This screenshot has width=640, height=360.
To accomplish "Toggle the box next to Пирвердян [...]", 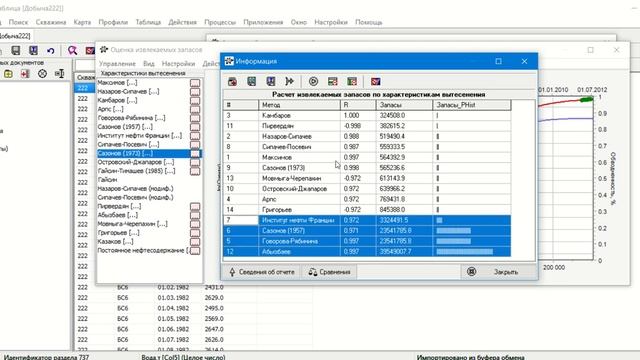I will pyautogui.click(x=195, y=207).
